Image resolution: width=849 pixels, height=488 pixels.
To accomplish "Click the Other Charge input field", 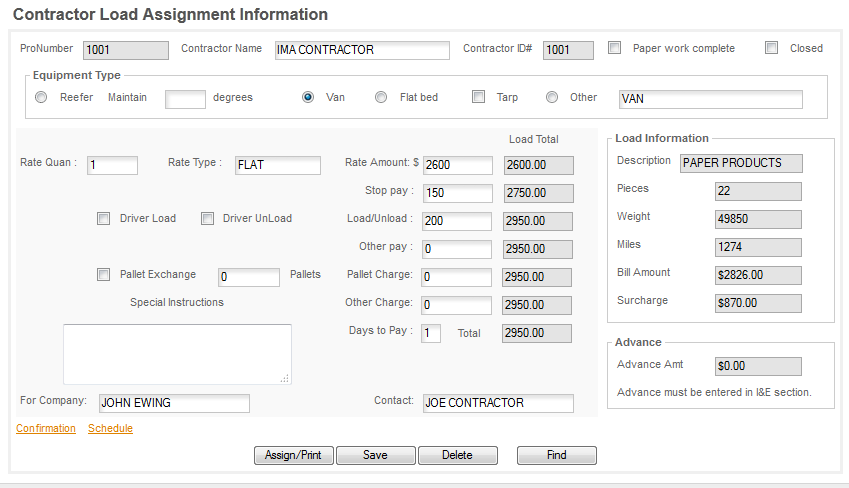I will point(457,305).
